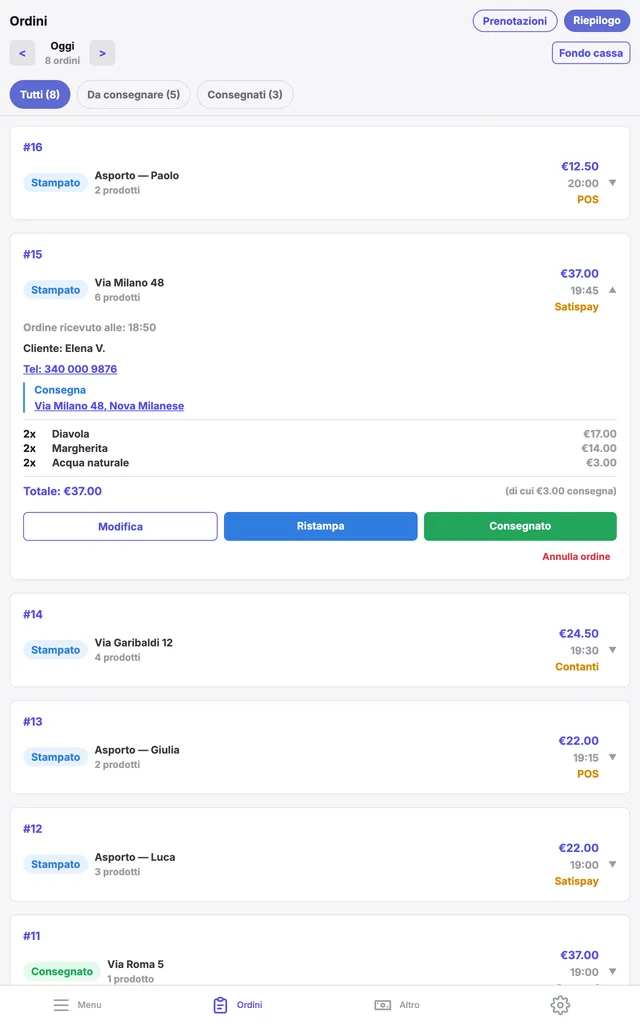
Task: Click the Ristampa button
Action: (x=321, y=526)
